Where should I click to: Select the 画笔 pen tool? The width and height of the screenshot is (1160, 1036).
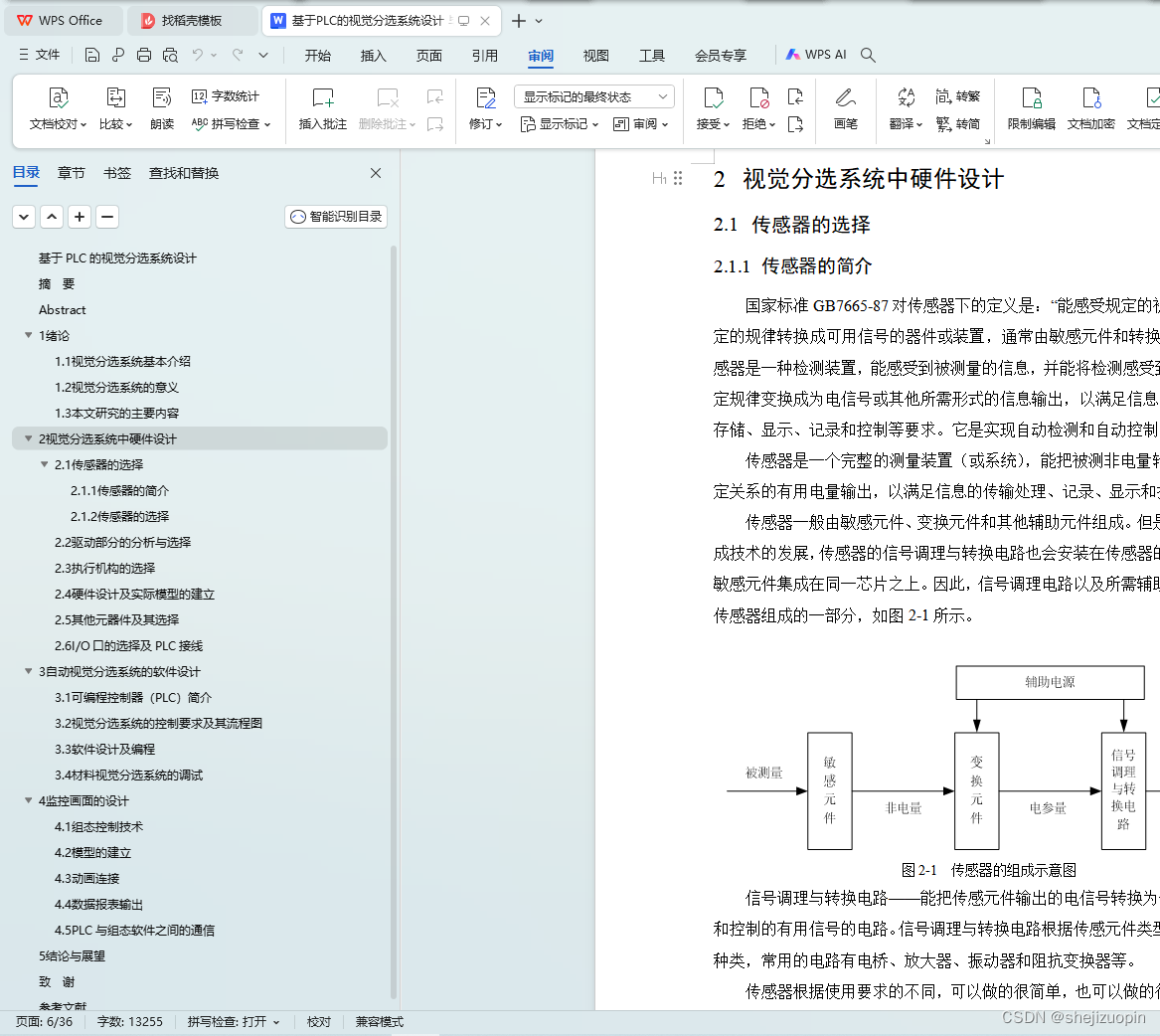(x=846, y=108)
